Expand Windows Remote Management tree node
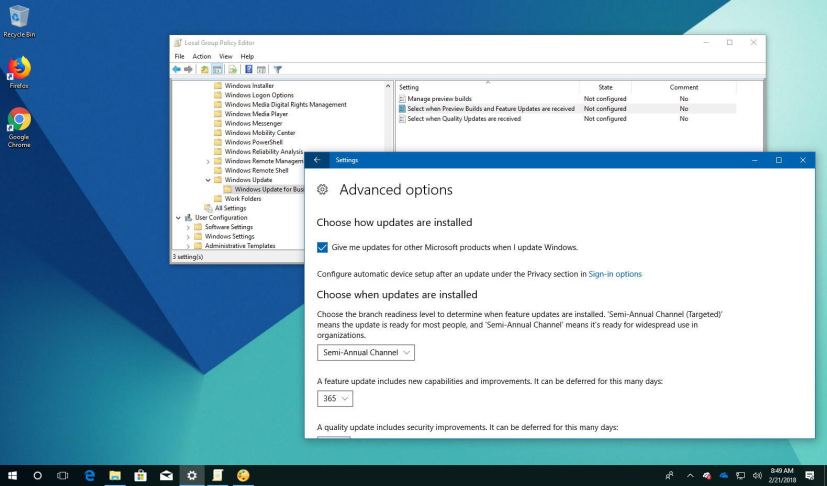The width and height of the screenshot is (827, 486). coord(208,161)
